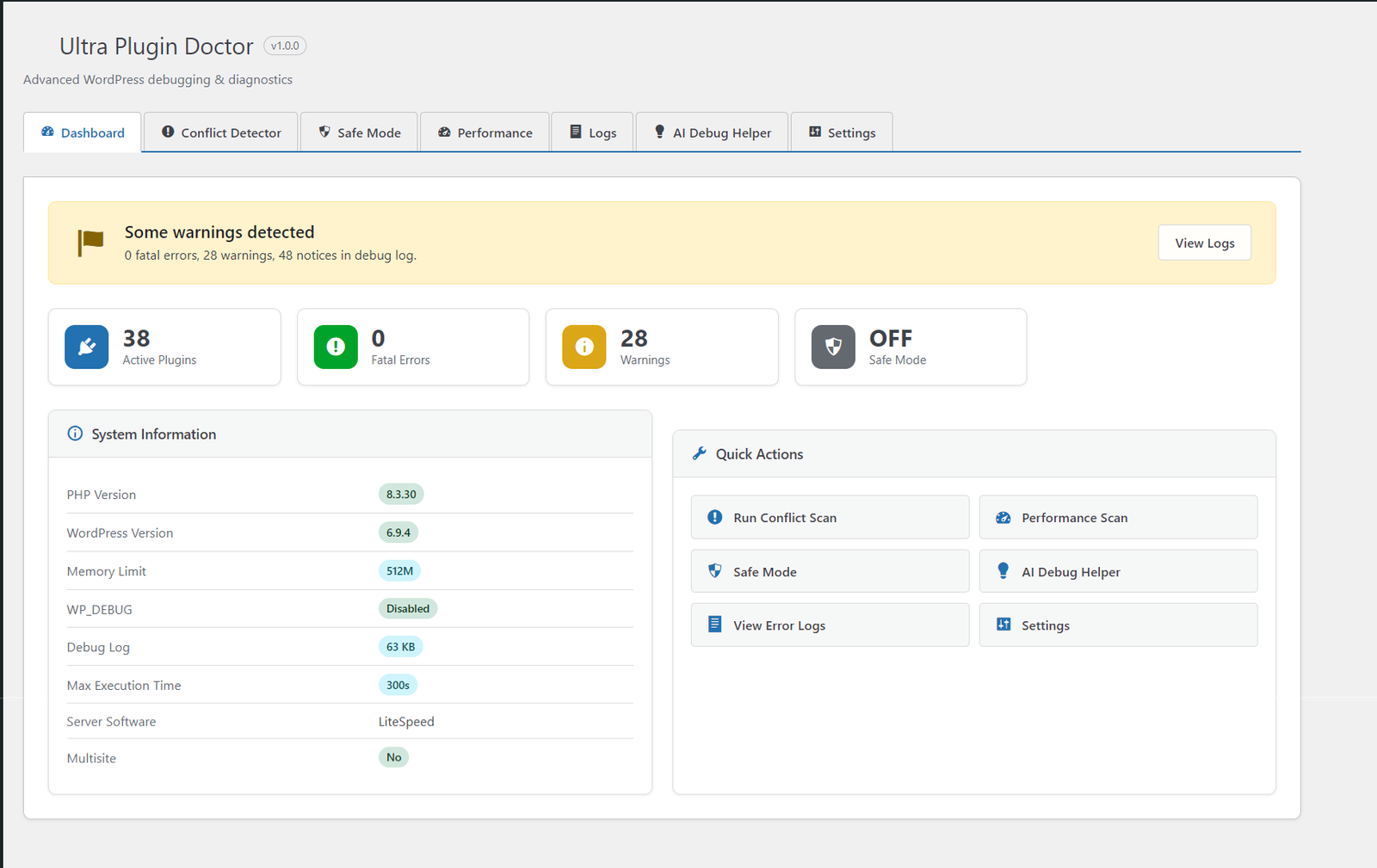Click the PHP Version 8.3.30 badge
1377x868 pixels.
coord(399,494)
